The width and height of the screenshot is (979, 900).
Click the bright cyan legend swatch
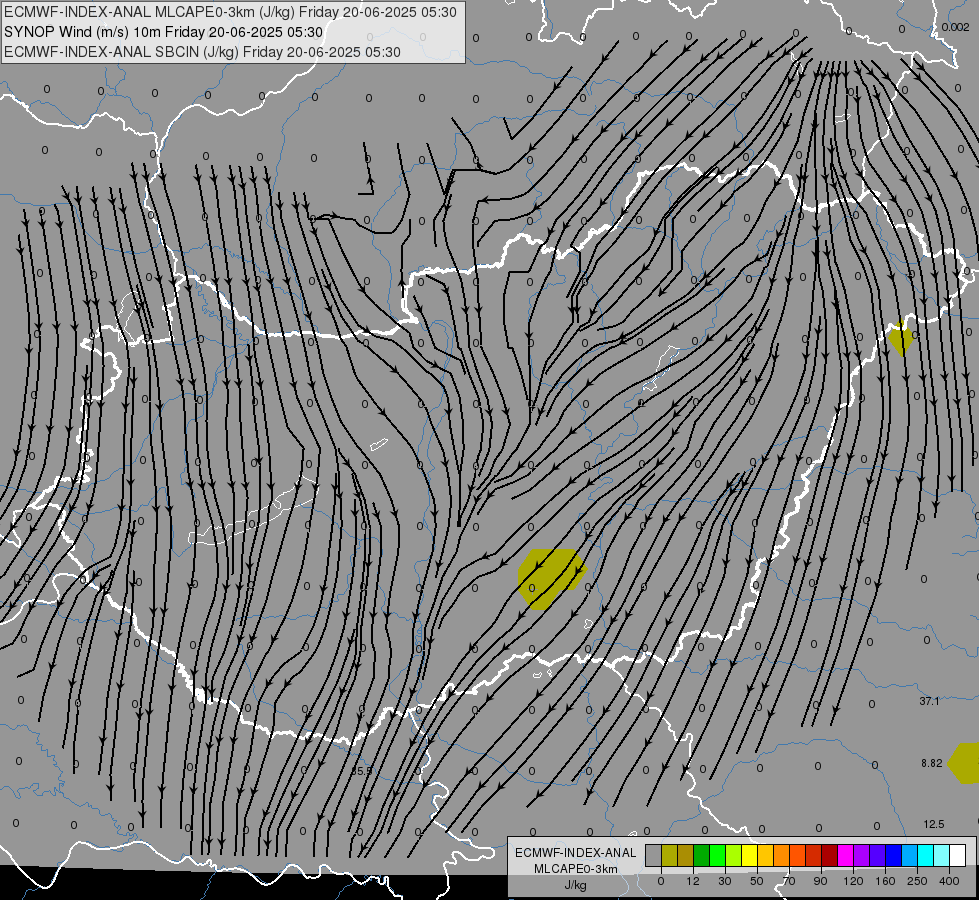(x=925, y=856)
